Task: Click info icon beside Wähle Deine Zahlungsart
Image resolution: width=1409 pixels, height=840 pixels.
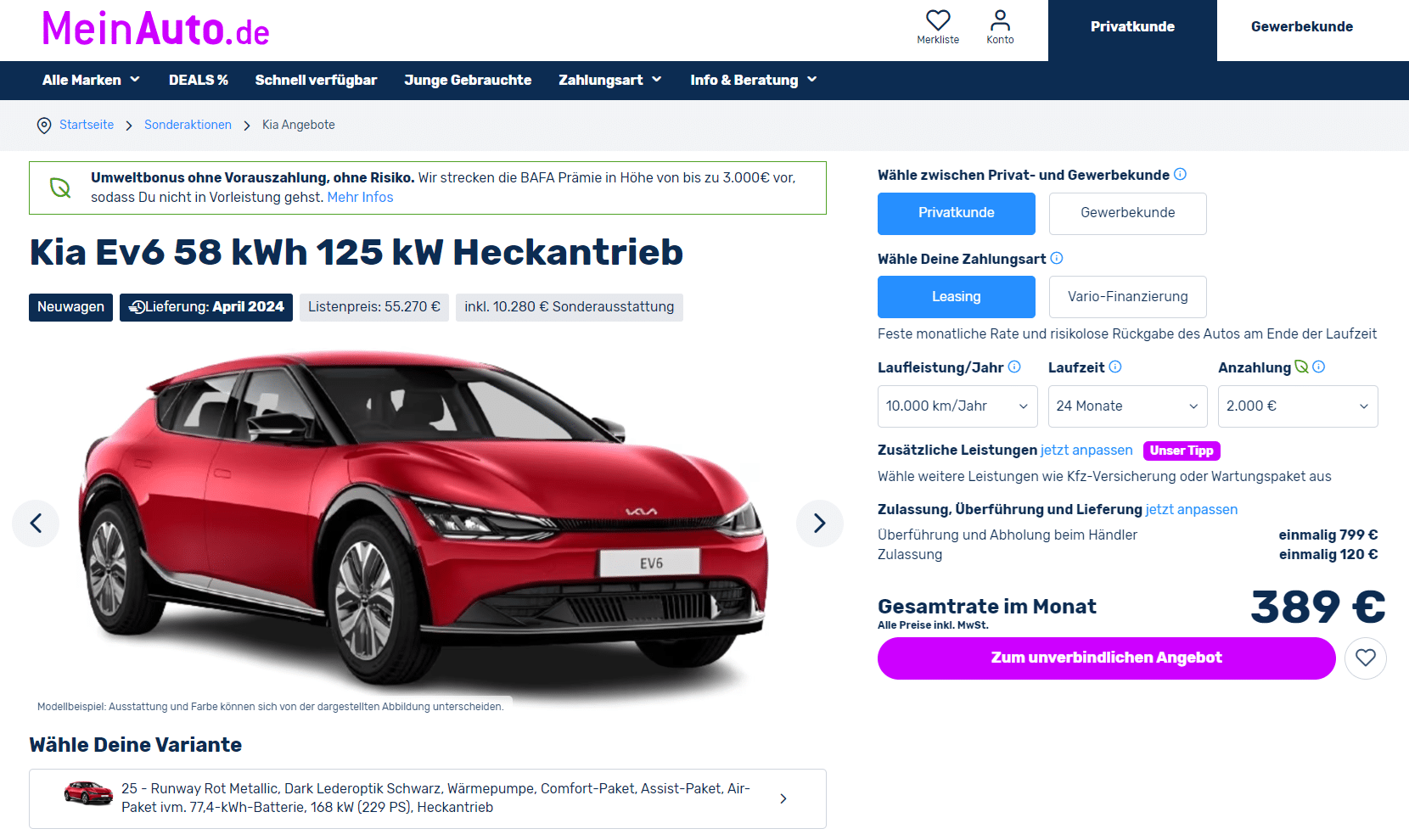Action: point(1057,258)
